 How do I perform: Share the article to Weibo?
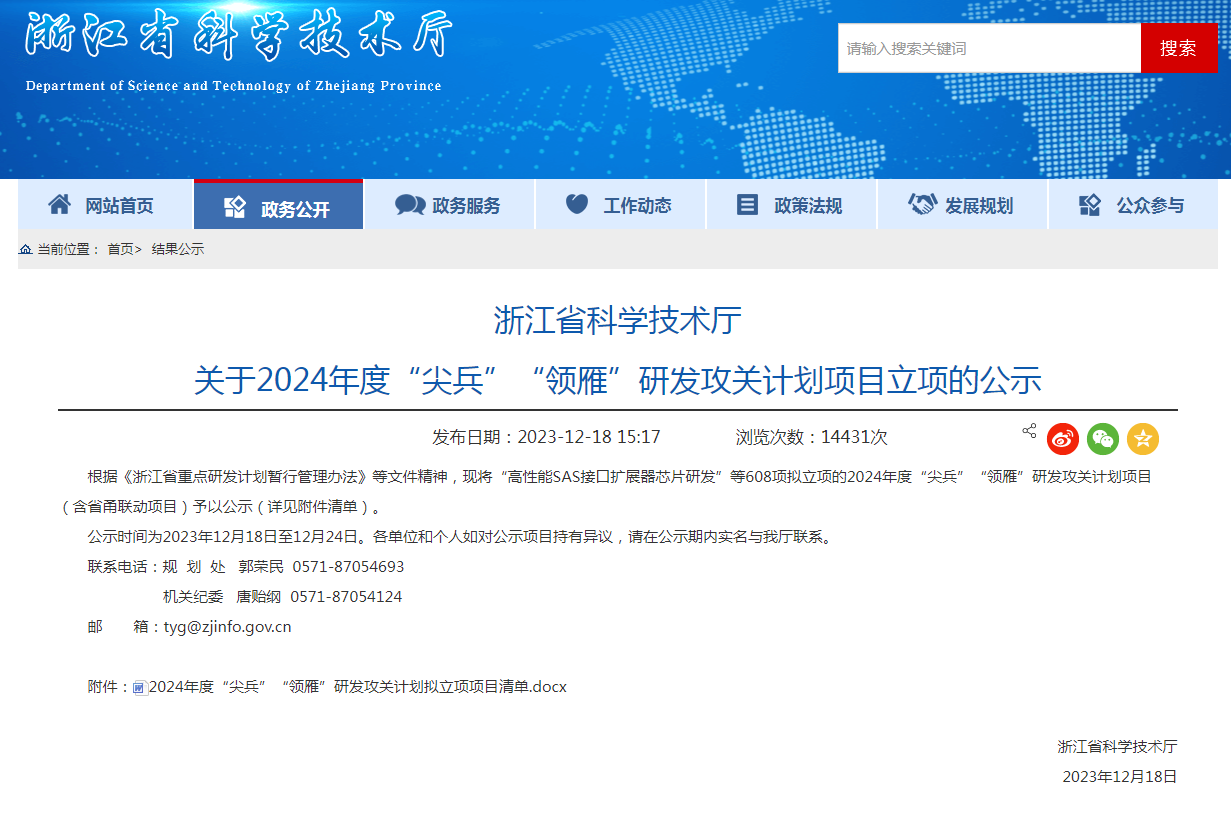[1062, 438]
